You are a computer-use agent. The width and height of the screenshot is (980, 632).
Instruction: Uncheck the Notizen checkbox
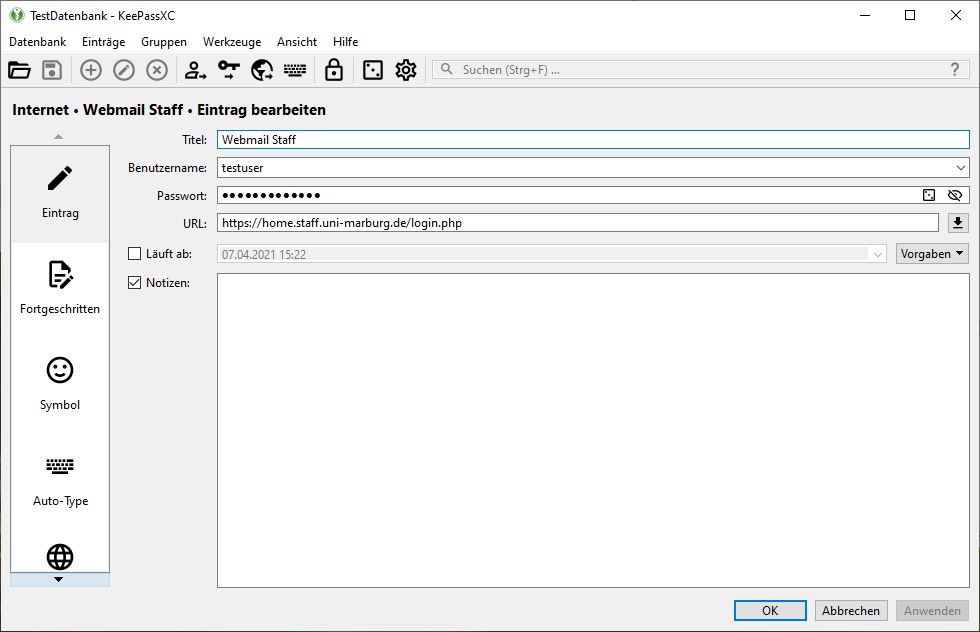coord(134,283)
